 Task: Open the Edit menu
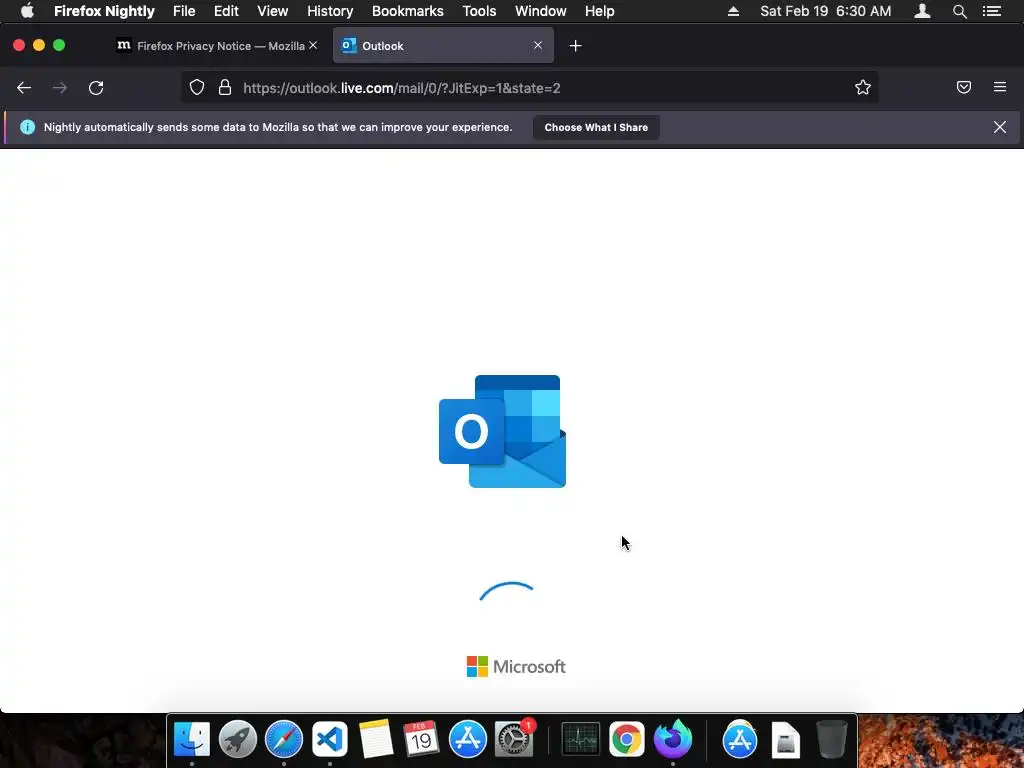226,11
